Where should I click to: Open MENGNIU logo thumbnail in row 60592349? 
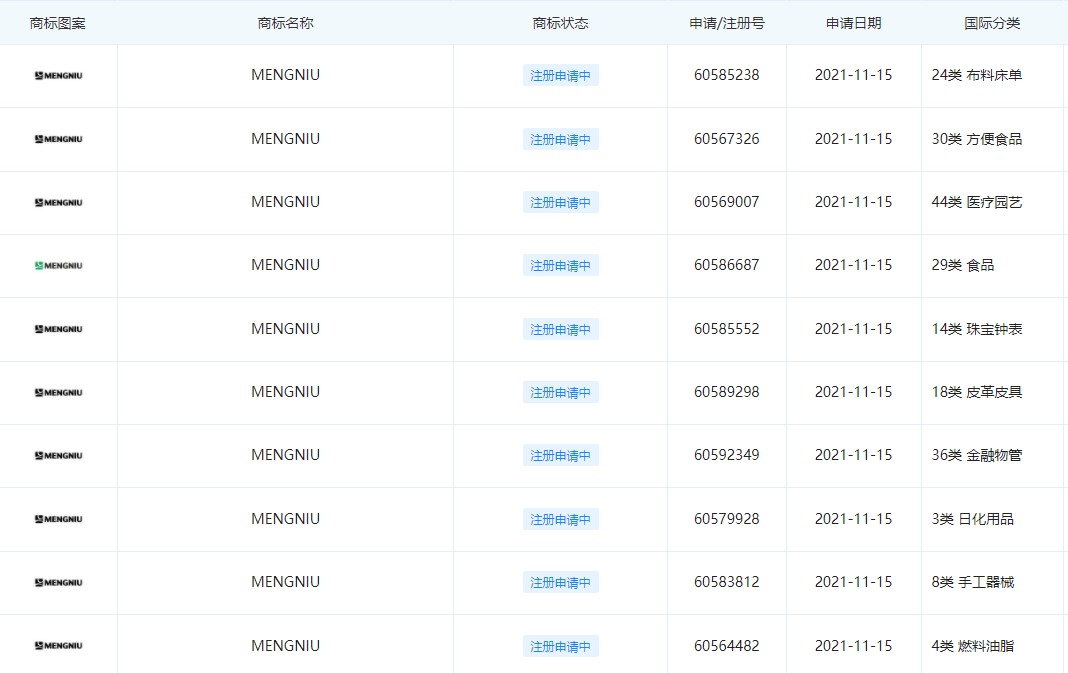point(59,456)
